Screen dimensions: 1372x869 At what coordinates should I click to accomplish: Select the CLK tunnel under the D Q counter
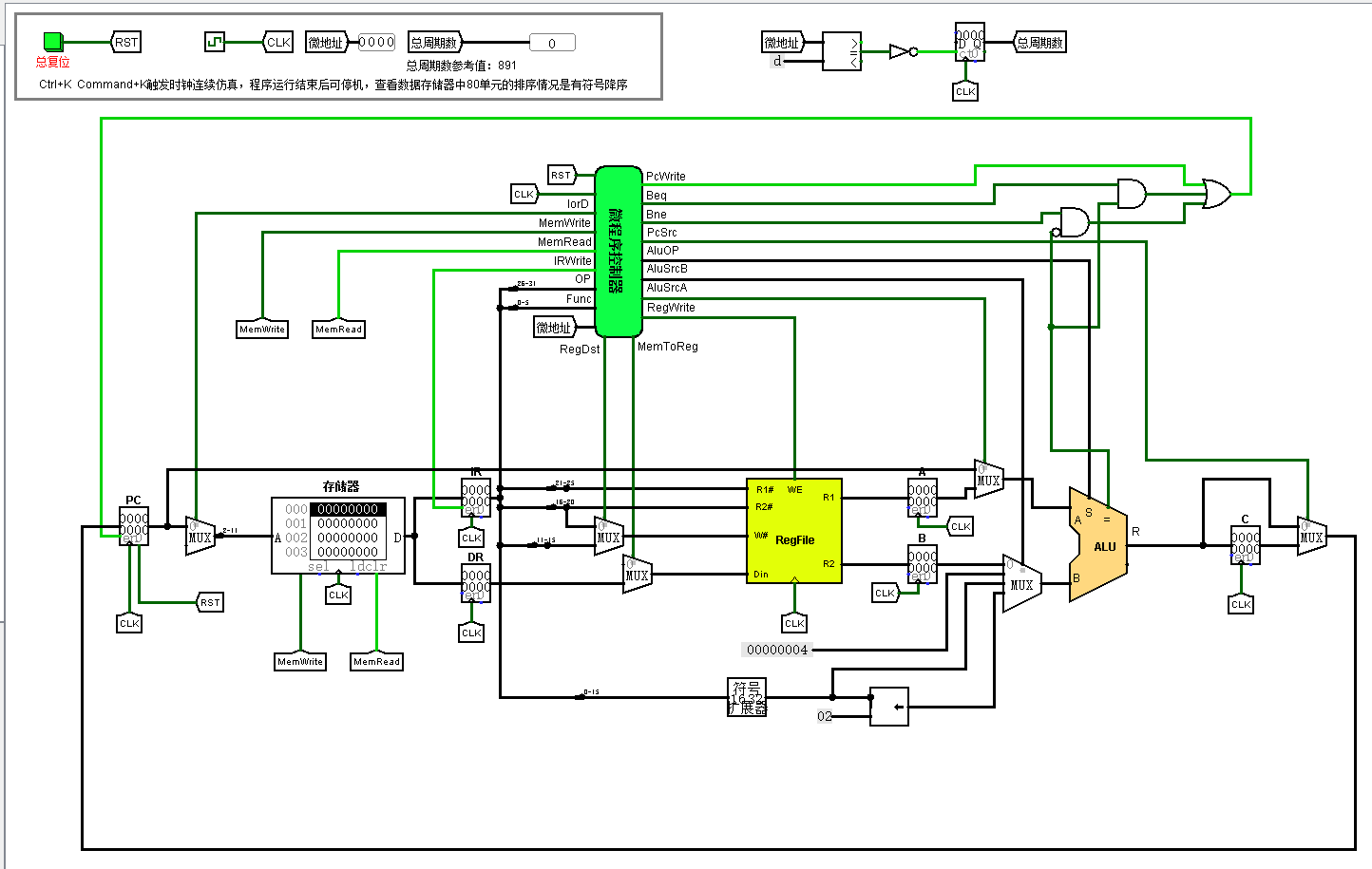[965, 91]
